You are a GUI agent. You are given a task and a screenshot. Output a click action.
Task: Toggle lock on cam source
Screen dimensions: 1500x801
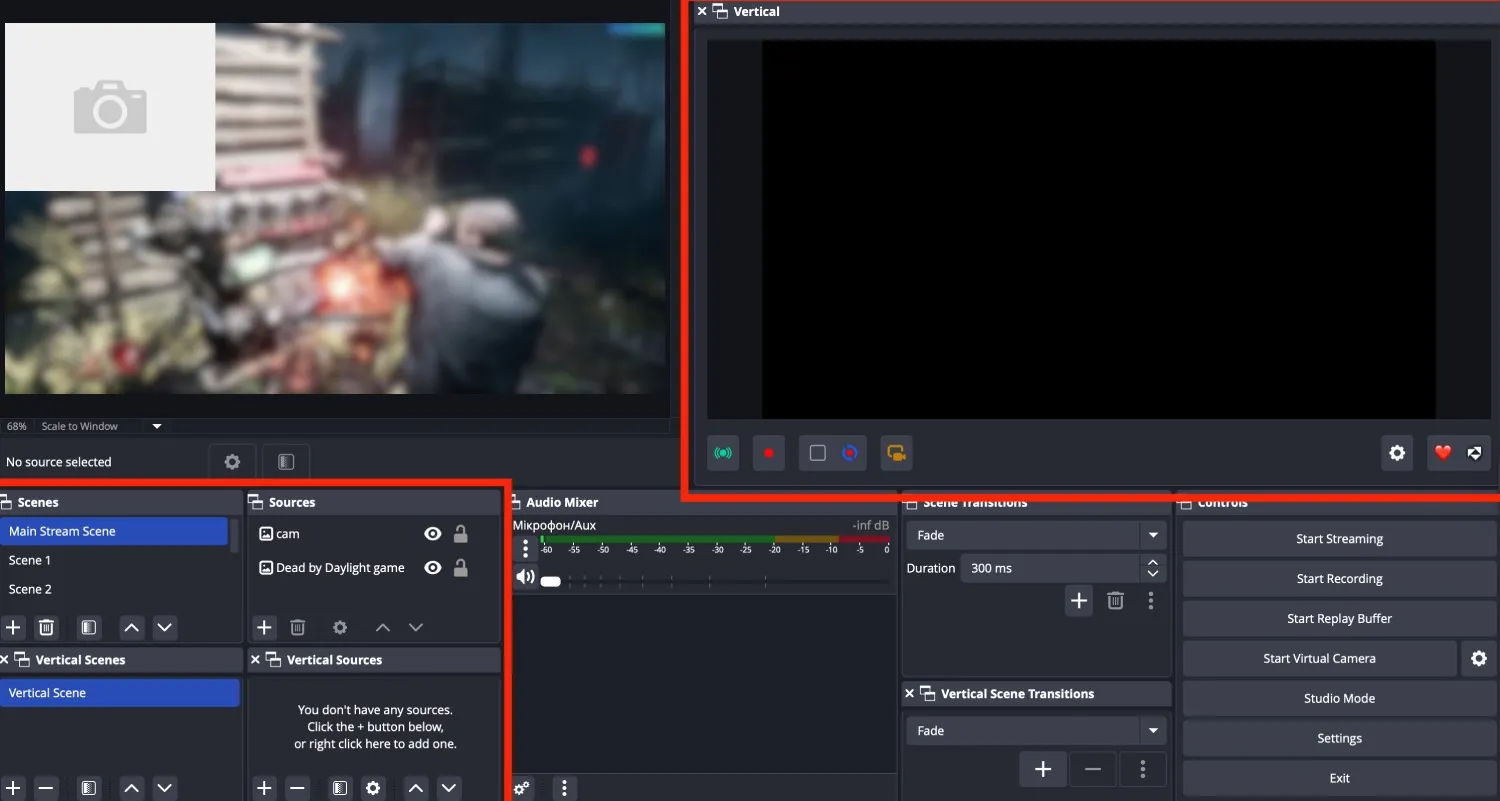(461, 534)
